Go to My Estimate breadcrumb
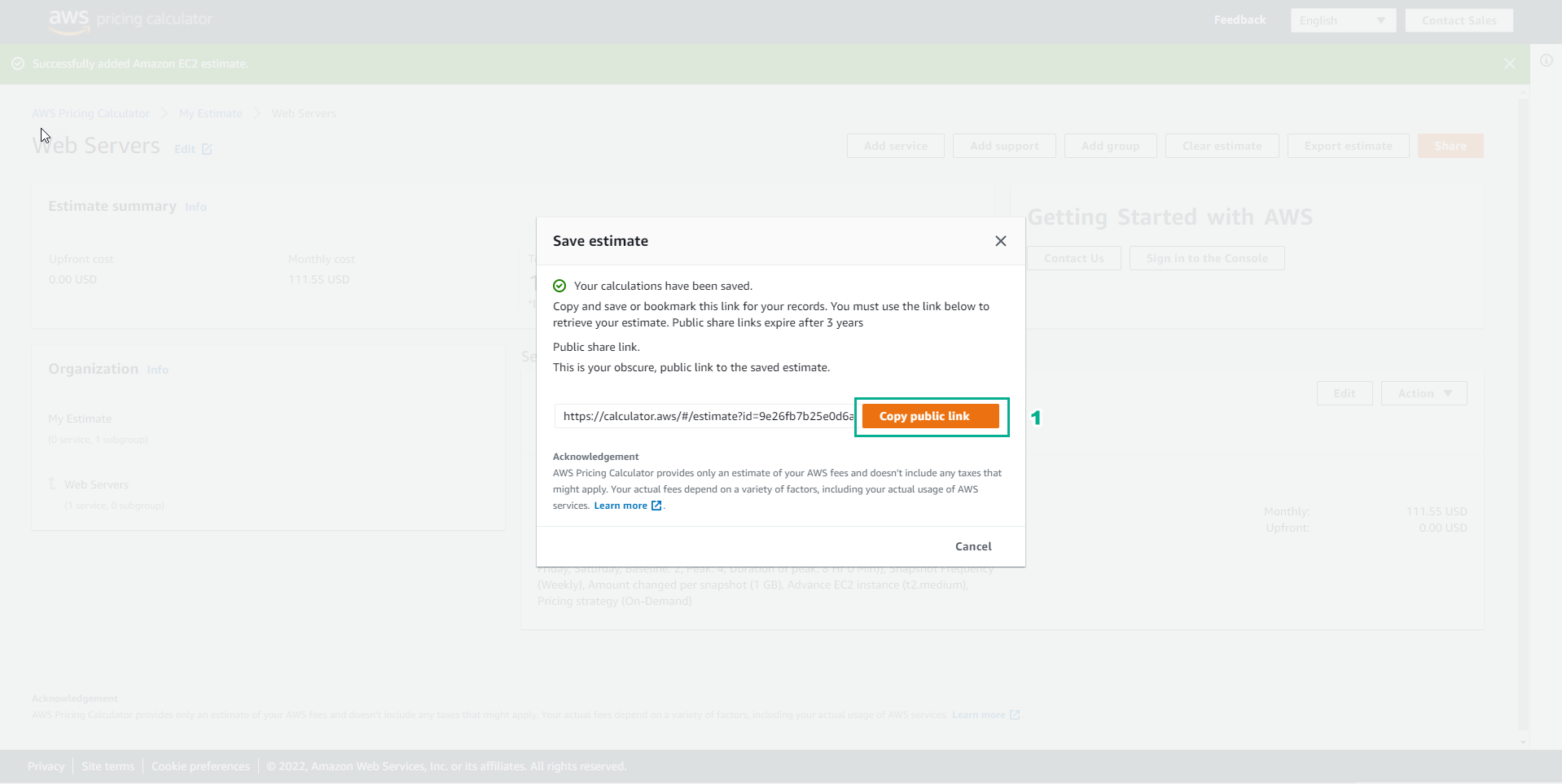 (x=211, y=113)
